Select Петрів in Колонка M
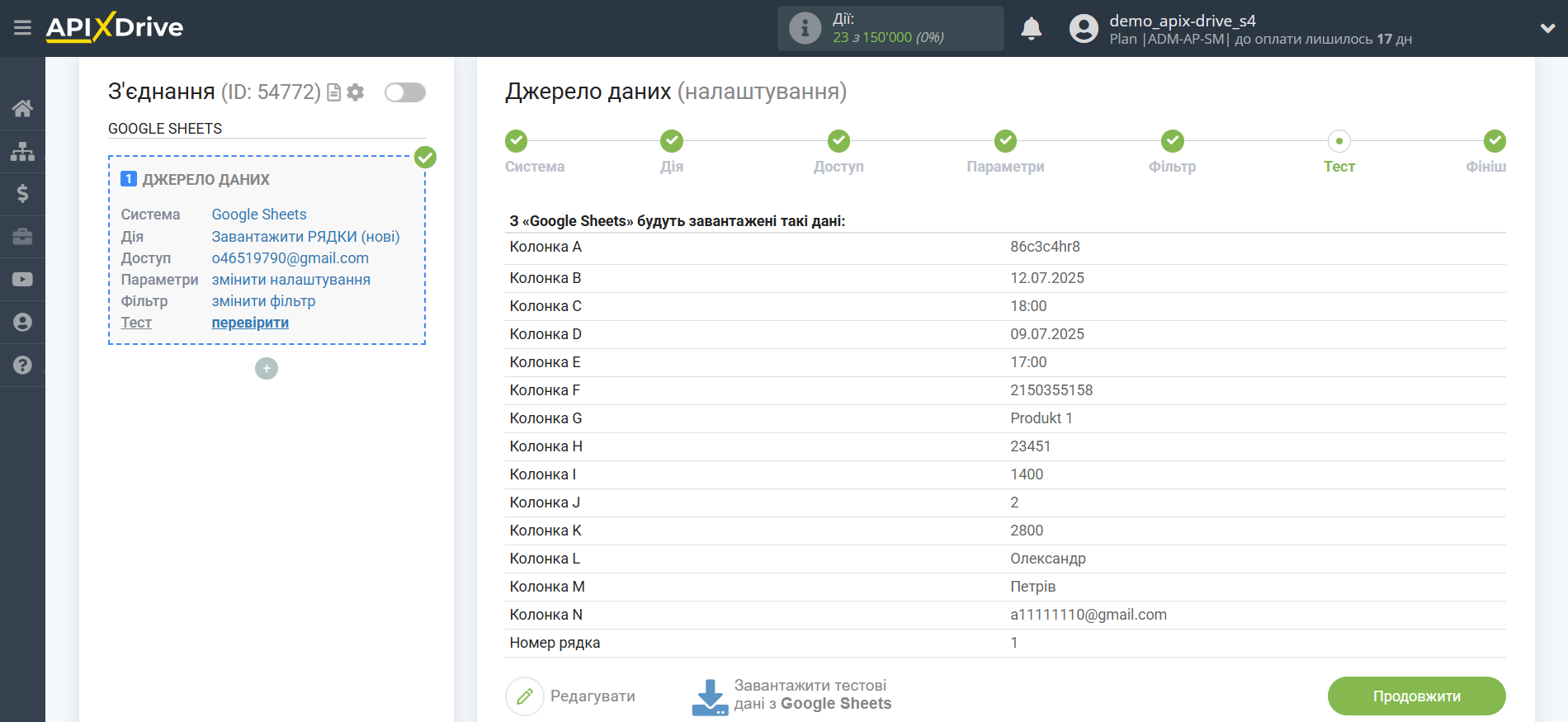Viewport: 1568px width, 722px height. 1033,587
